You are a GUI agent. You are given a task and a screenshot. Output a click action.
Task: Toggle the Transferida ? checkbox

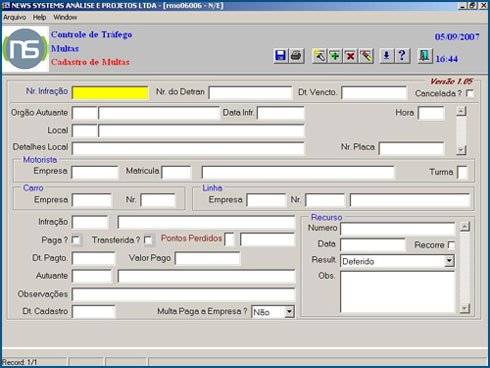coord(148,240)
